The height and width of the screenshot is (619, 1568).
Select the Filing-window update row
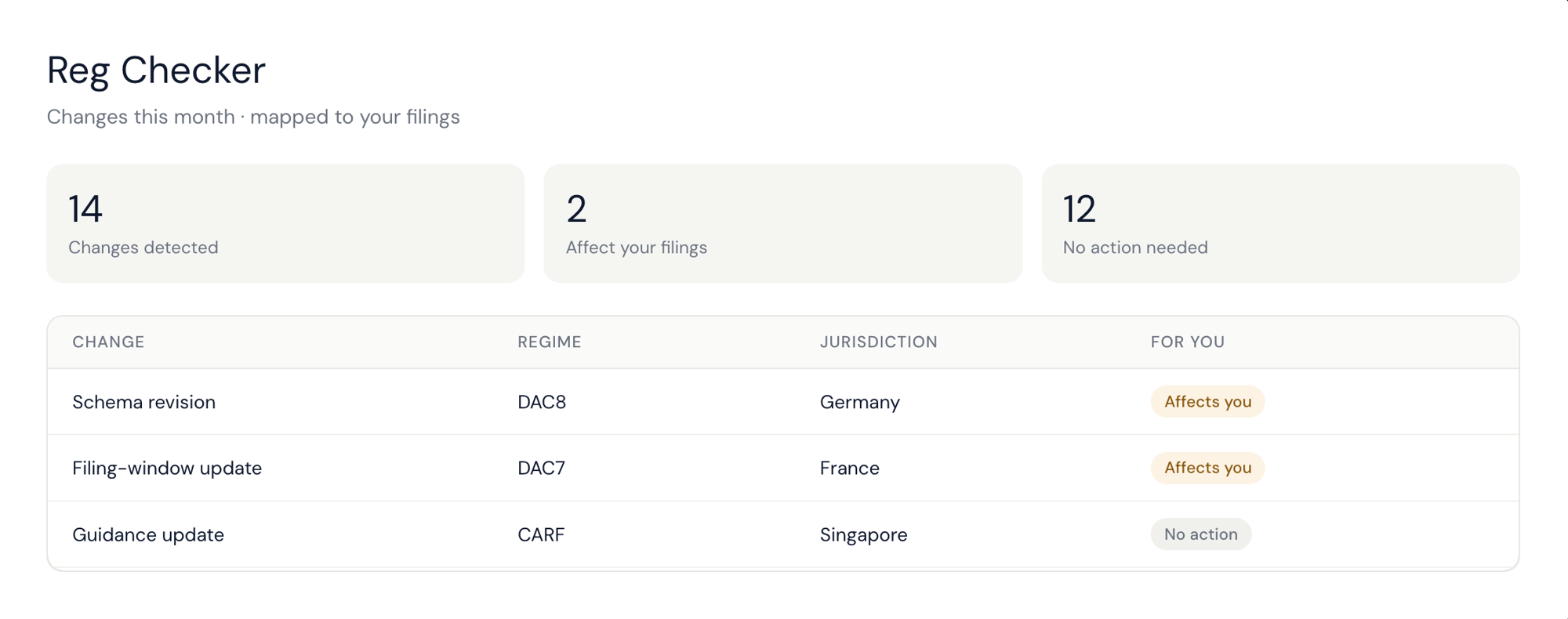(x=783, y=468)
